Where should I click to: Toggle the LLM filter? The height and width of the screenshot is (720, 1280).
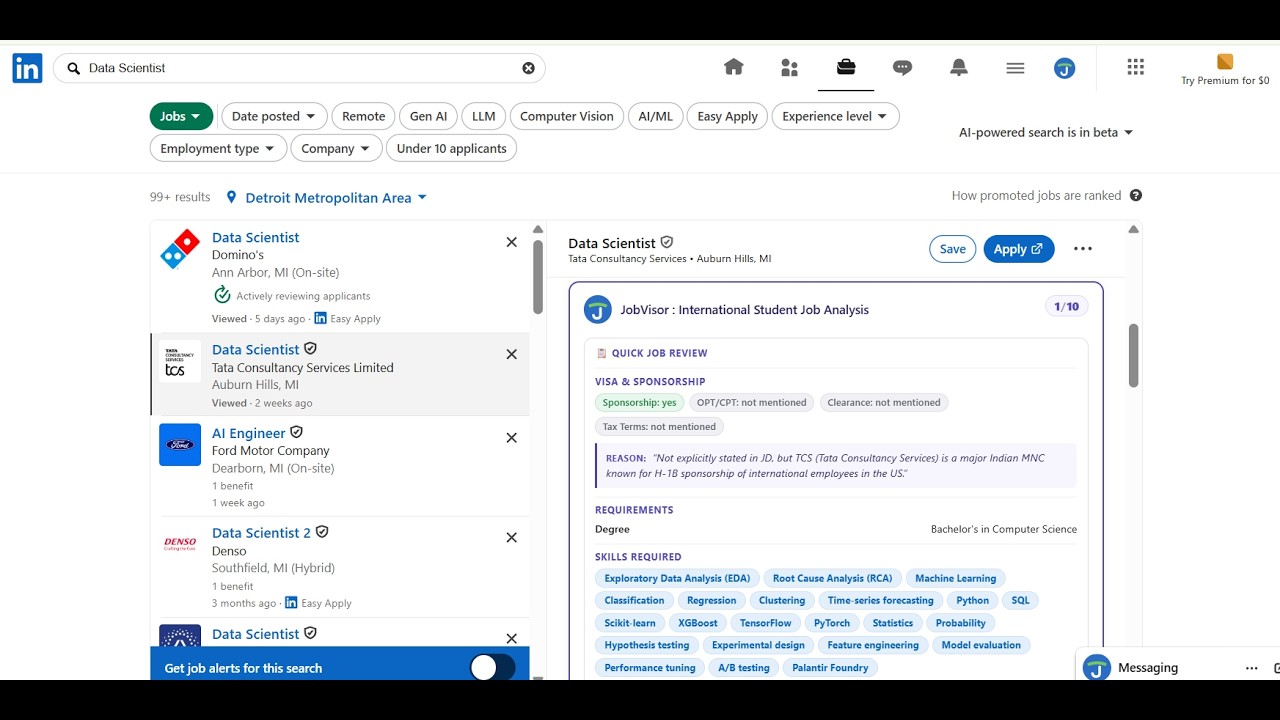pos(484,116)
